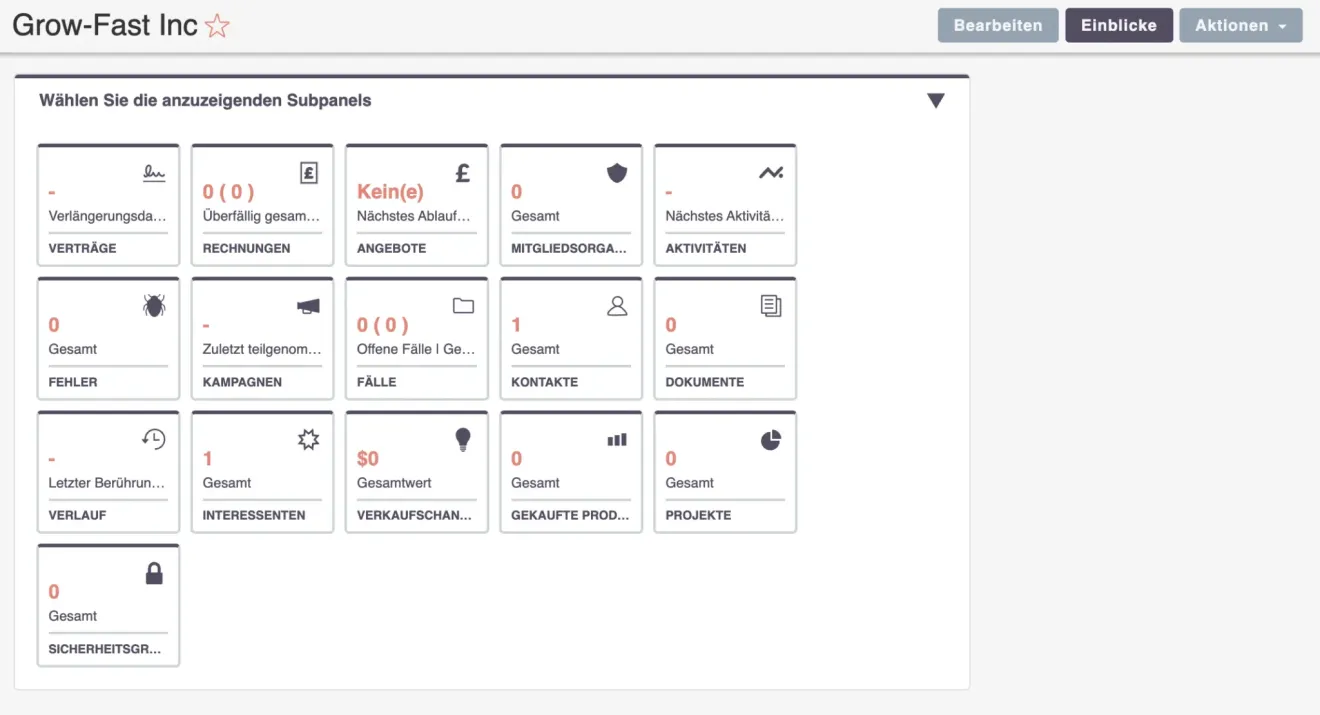
Task: Select the Projekte pie chart icon
Action: tap(770, 438)
